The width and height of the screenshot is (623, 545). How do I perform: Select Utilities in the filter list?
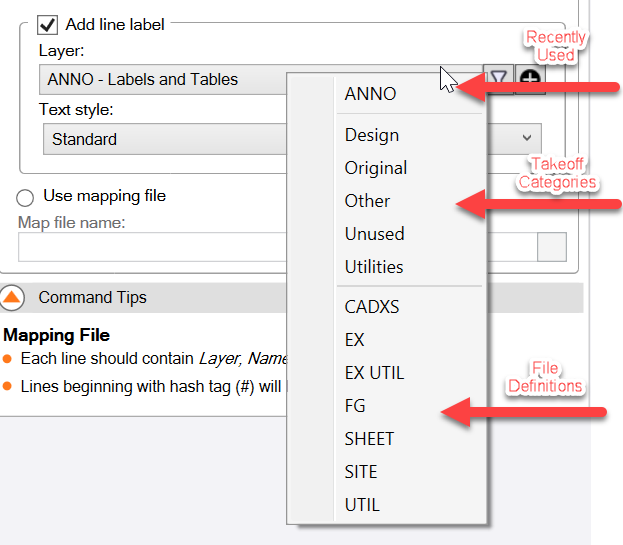tap(374, 267)
